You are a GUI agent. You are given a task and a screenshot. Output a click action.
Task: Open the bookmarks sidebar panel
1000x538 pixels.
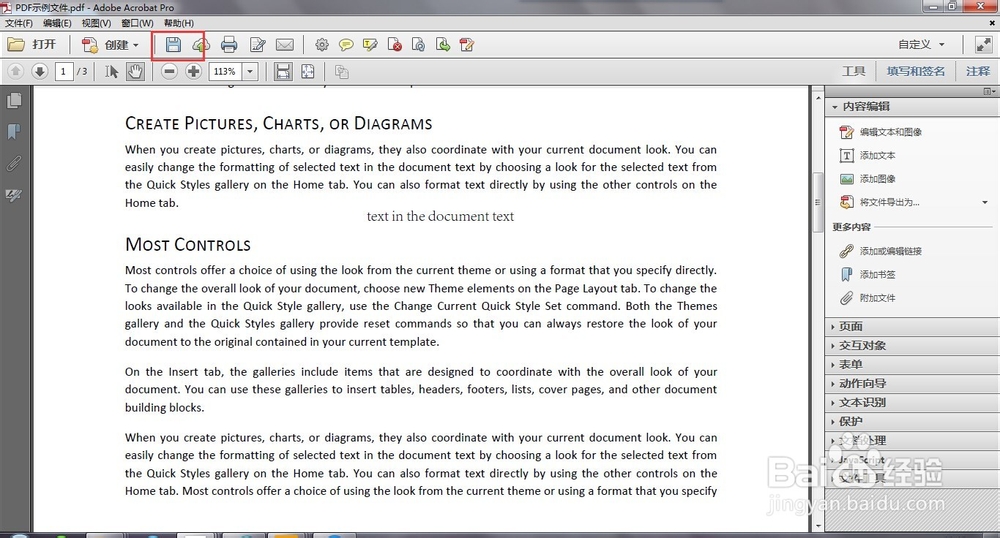(14, 131)
